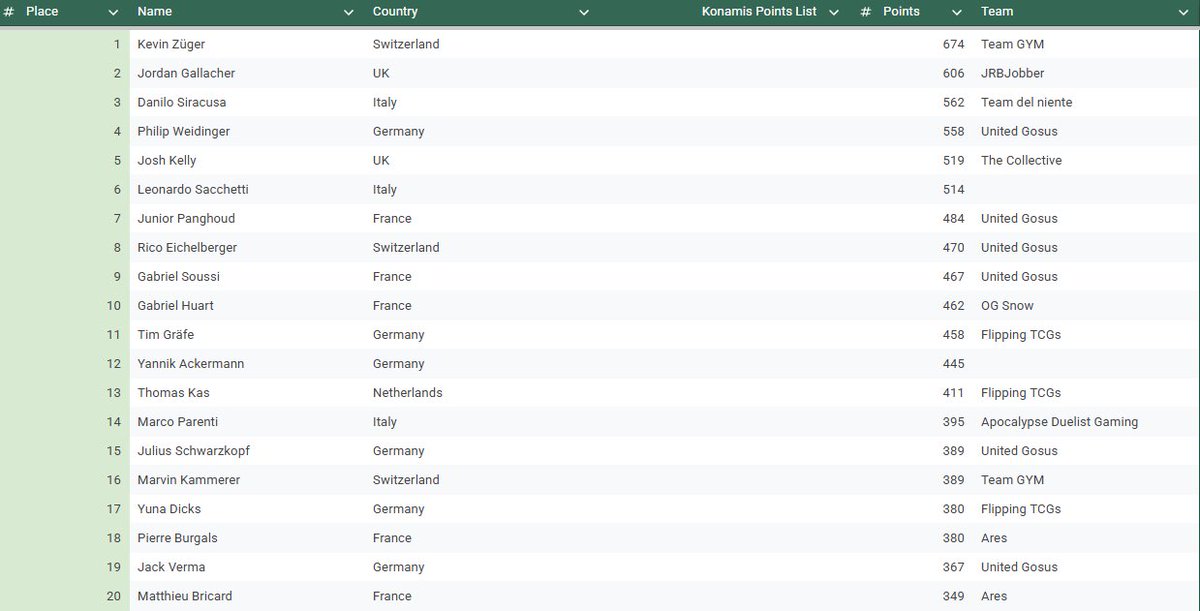Viewport: 1200px width, 611px height.
Task: Select the name cell Philip Weidinger
Action: 184,131
